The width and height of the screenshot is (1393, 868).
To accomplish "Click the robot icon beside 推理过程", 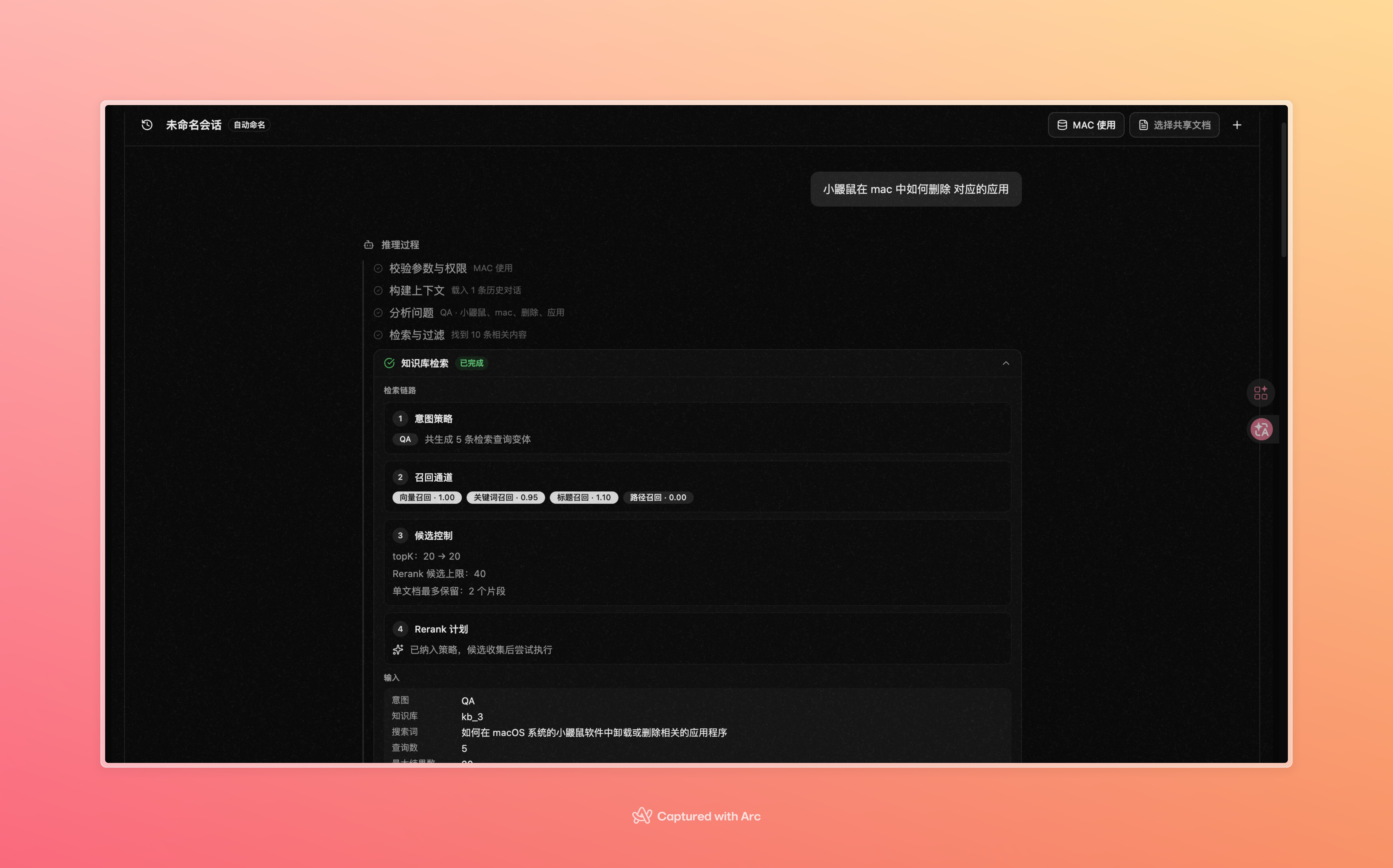I will coord(369,245).
